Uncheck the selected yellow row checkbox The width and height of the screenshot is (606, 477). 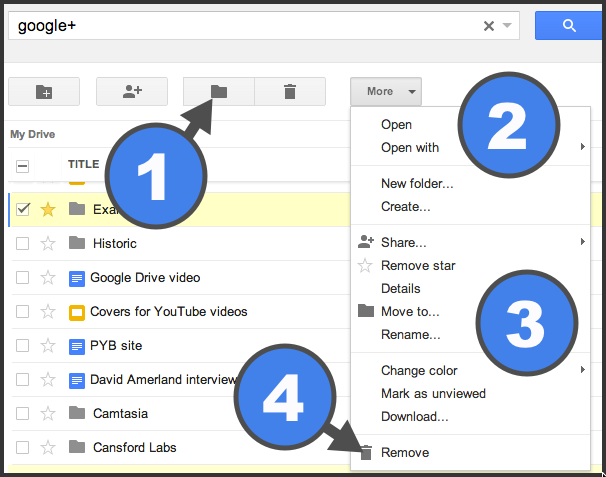pos(23,209)
